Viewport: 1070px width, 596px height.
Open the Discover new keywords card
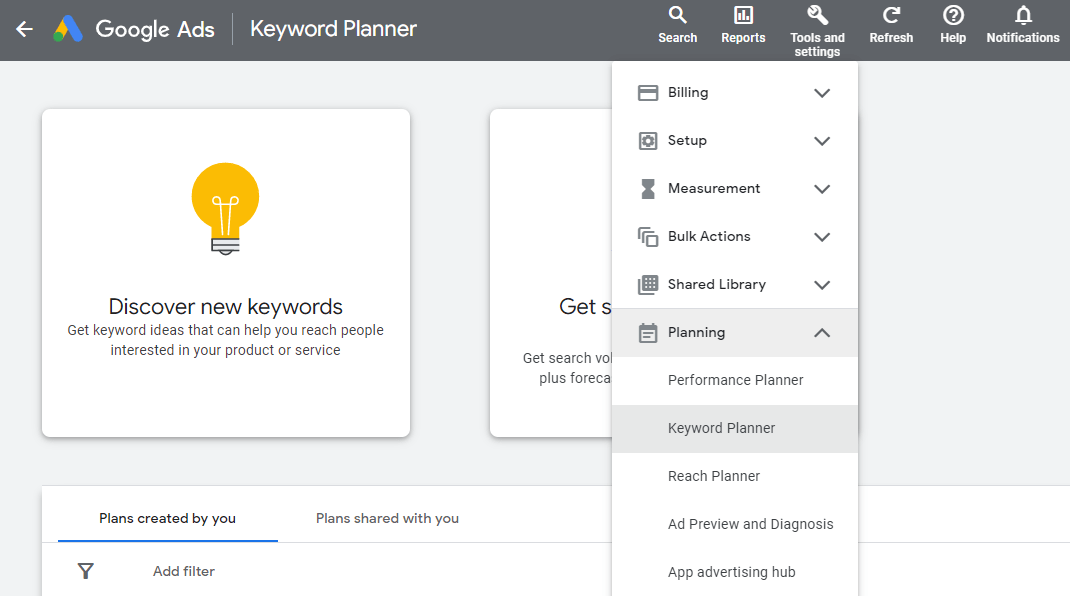click(226, 272)
